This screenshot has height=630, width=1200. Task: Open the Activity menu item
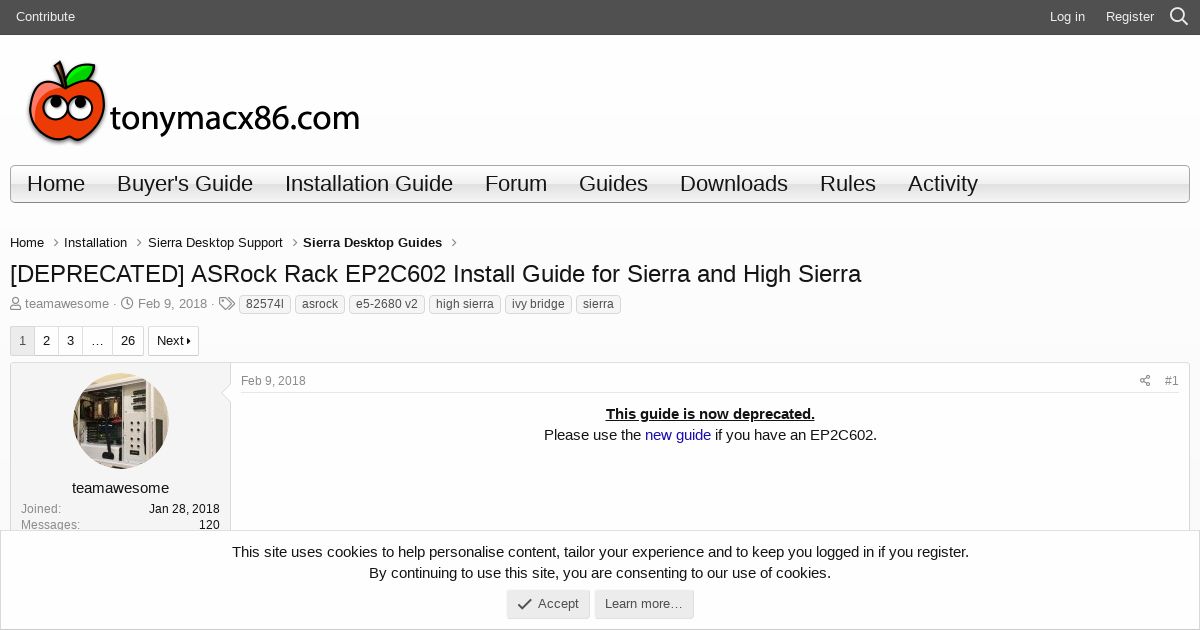943,184
